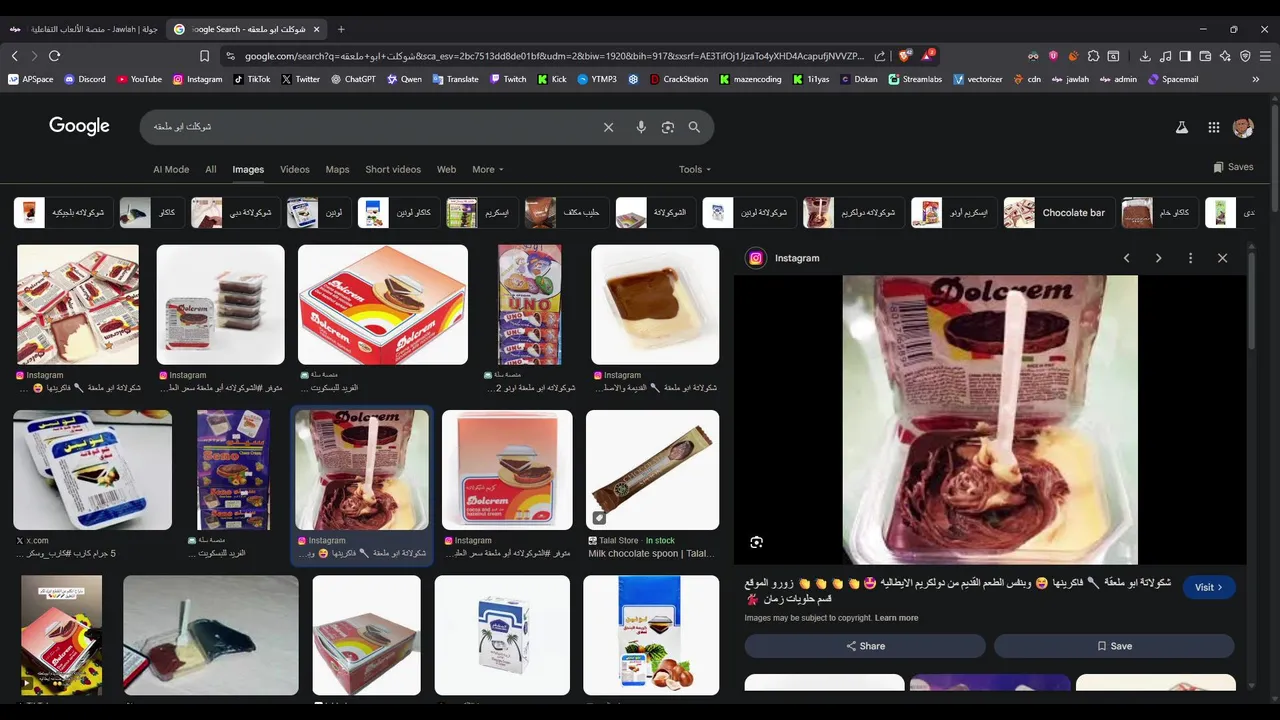Screen dimensions: 1280x720
Task: Click the browser back arrow
Action: coord(14,56)
